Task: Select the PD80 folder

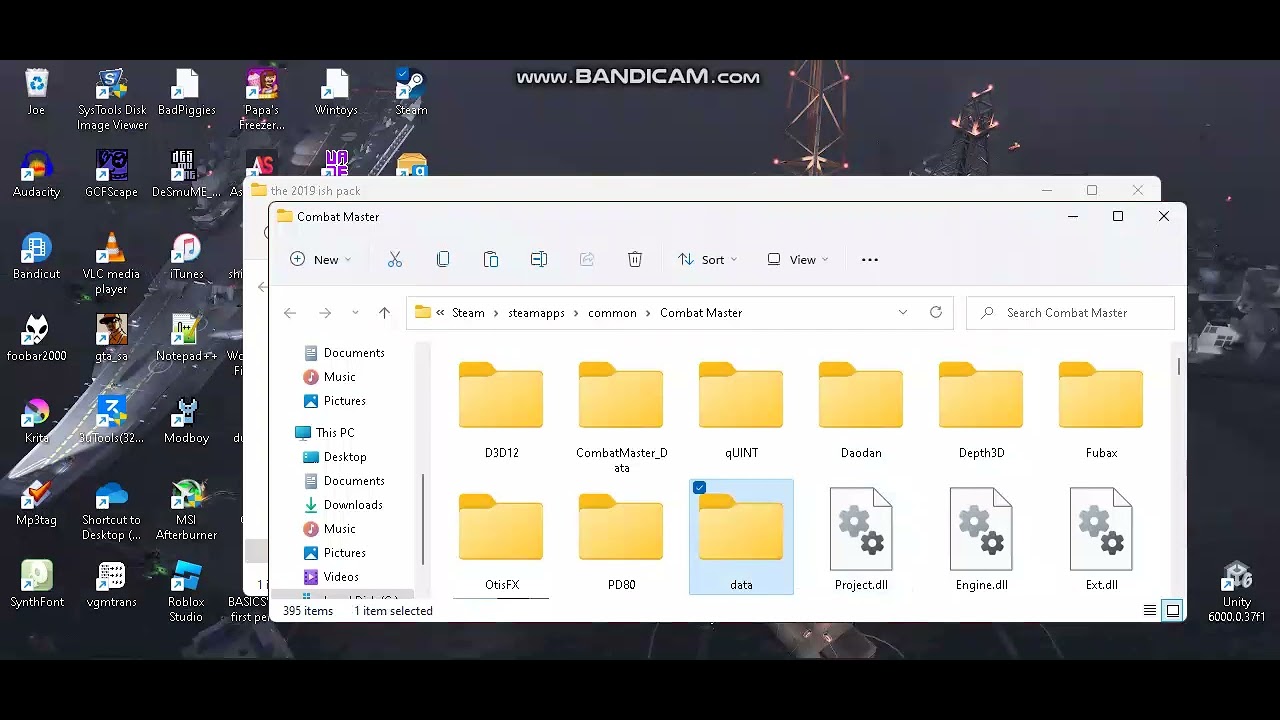Action: click(621, 541)
